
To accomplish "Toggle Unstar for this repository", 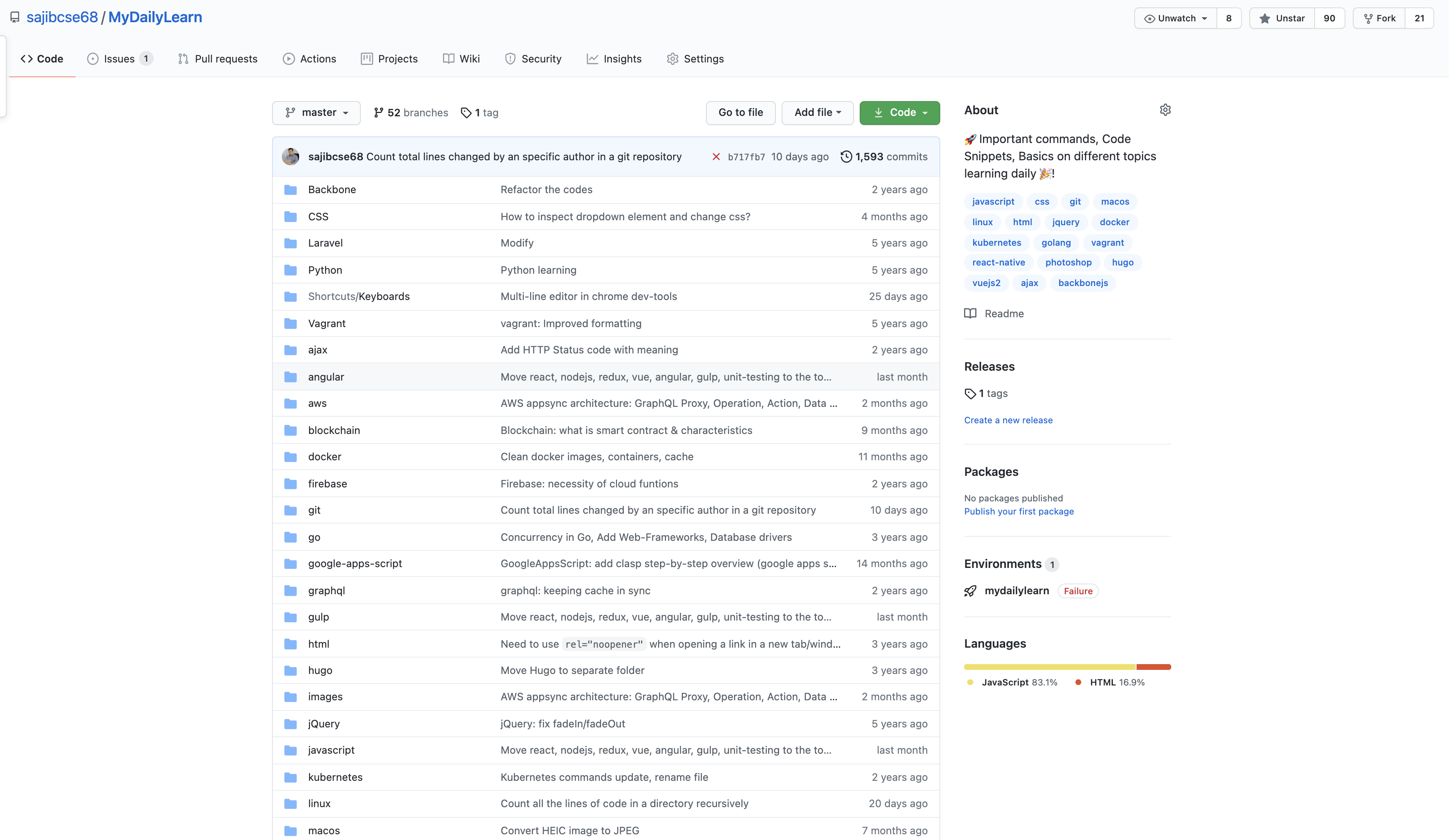I will (x=1282, y=18).
